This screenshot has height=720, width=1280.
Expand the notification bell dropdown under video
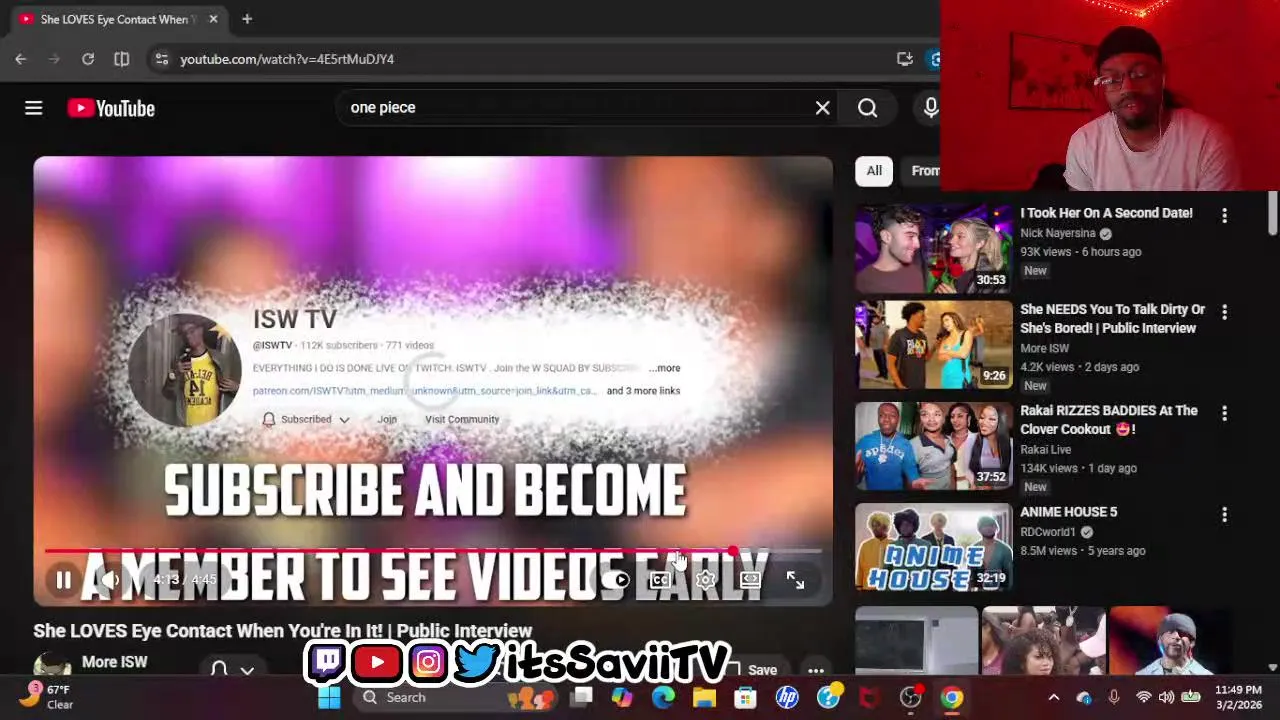point(232,669)
